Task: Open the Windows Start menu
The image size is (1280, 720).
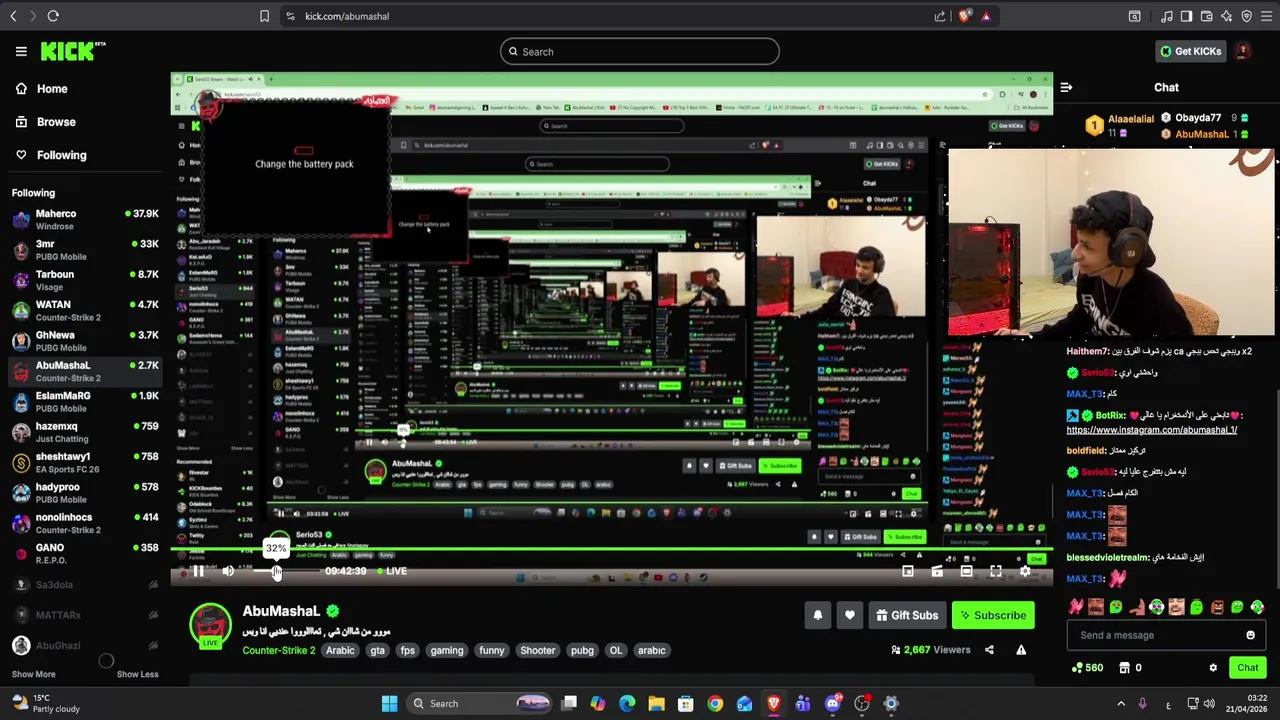Action: click(389, 704)
